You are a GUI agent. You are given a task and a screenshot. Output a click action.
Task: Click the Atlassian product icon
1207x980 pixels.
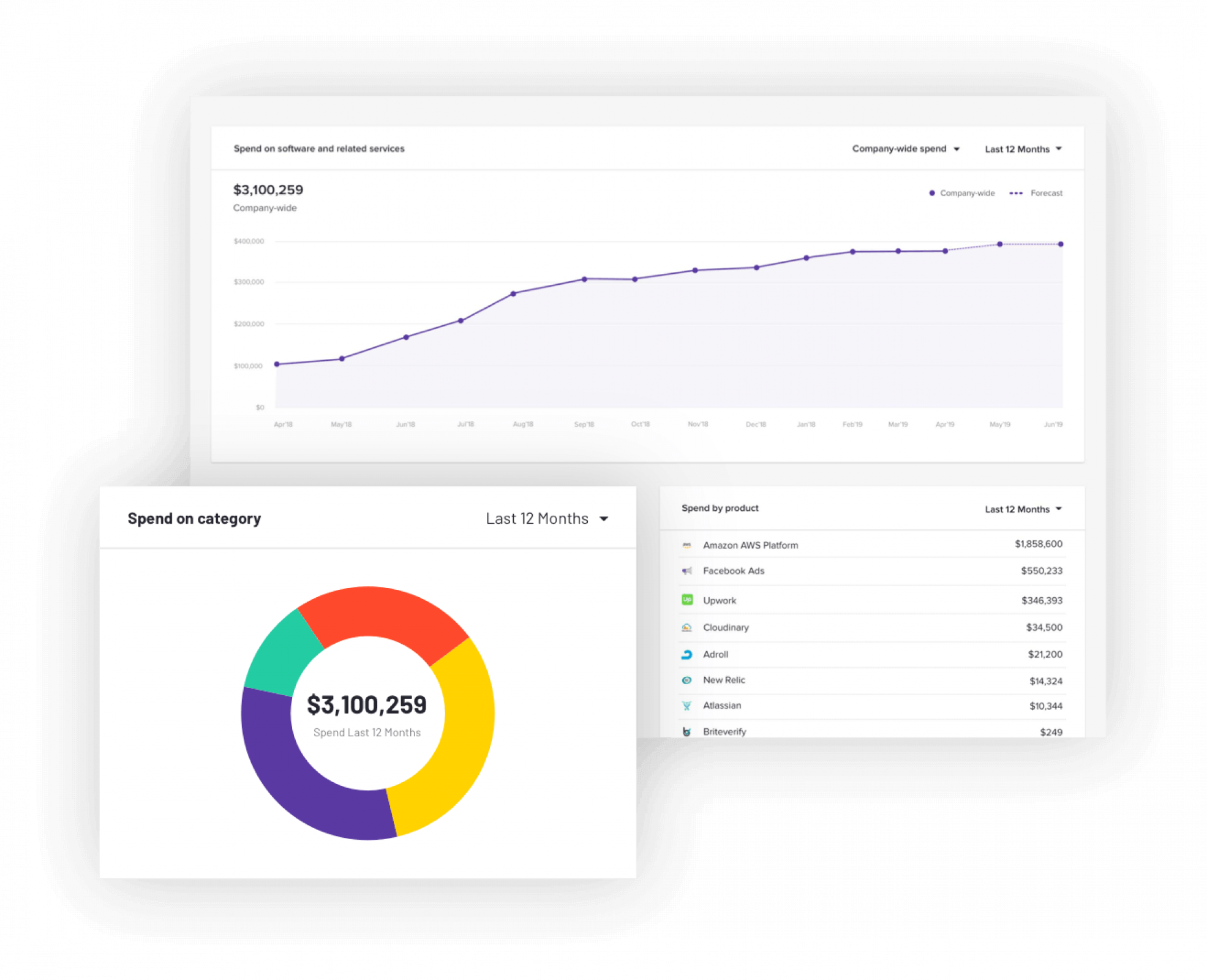[x=686, y=706]
